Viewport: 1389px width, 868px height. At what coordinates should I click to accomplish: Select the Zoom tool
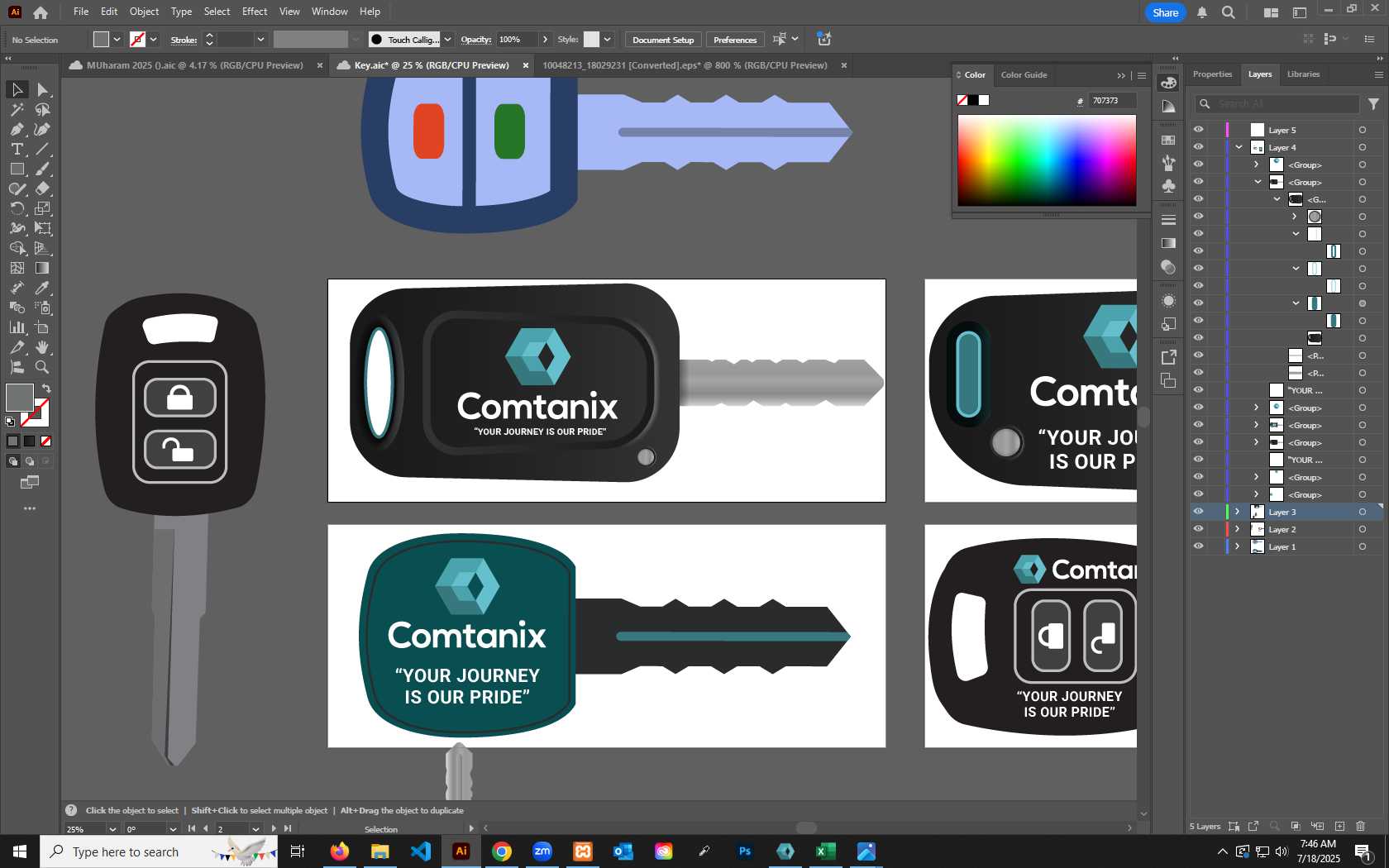point(42,367)
